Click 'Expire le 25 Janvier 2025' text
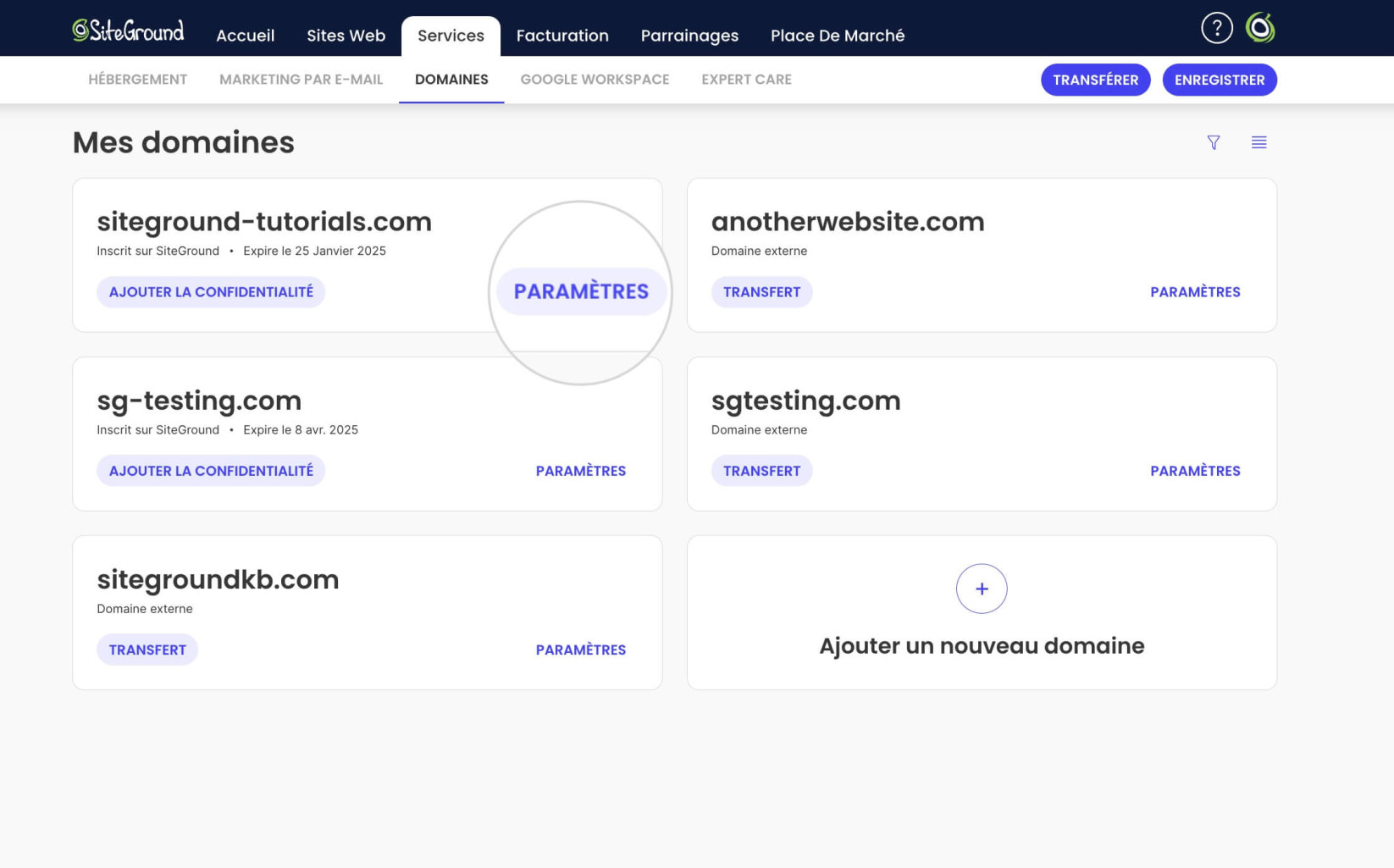Image resolution: width=1394 pixels, height=868 pixels. [314, 251]
